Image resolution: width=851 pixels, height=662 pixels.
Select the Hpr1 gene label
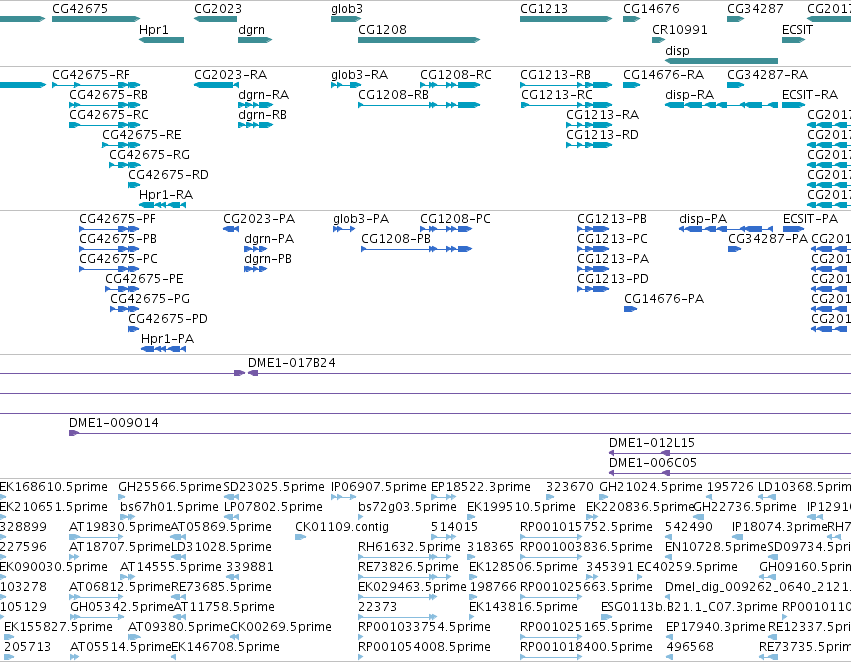pyautogui.click(x=154, y=30)
